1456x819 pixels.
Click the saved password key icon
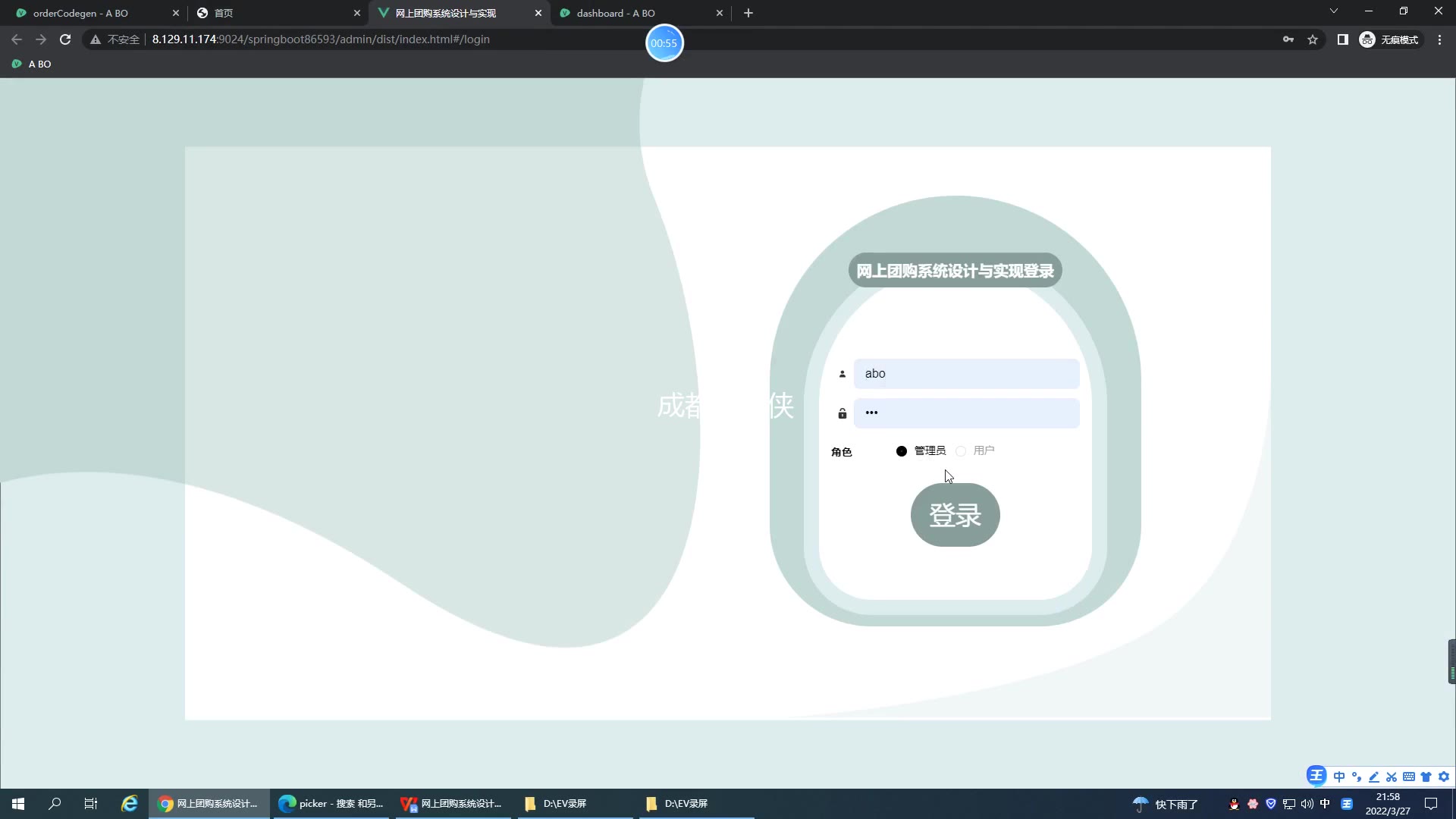coord(1288,39)
